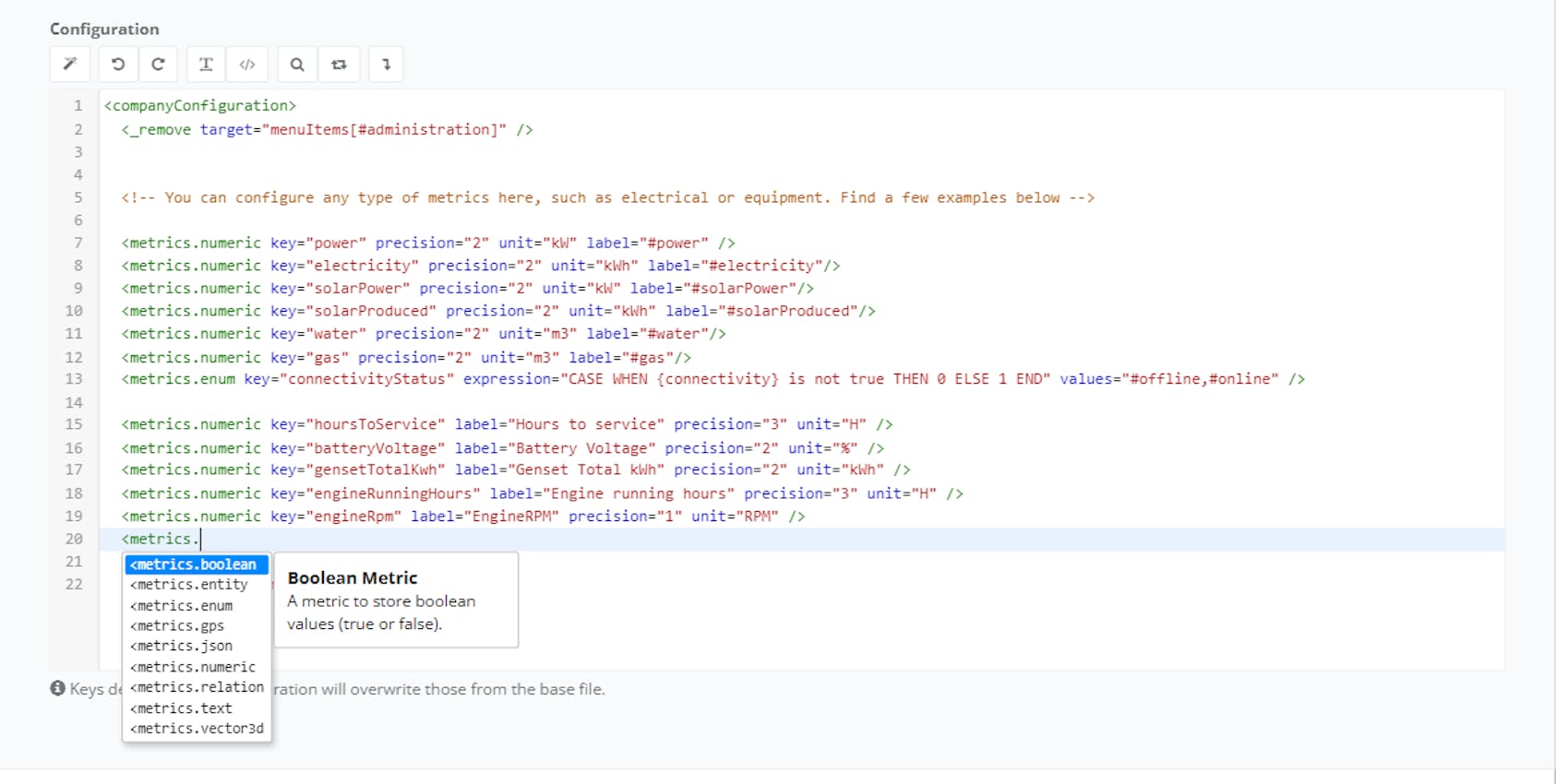The image size is (1556, 784).
Task: Click the active line after <metrics.
Action: [803, 539]
